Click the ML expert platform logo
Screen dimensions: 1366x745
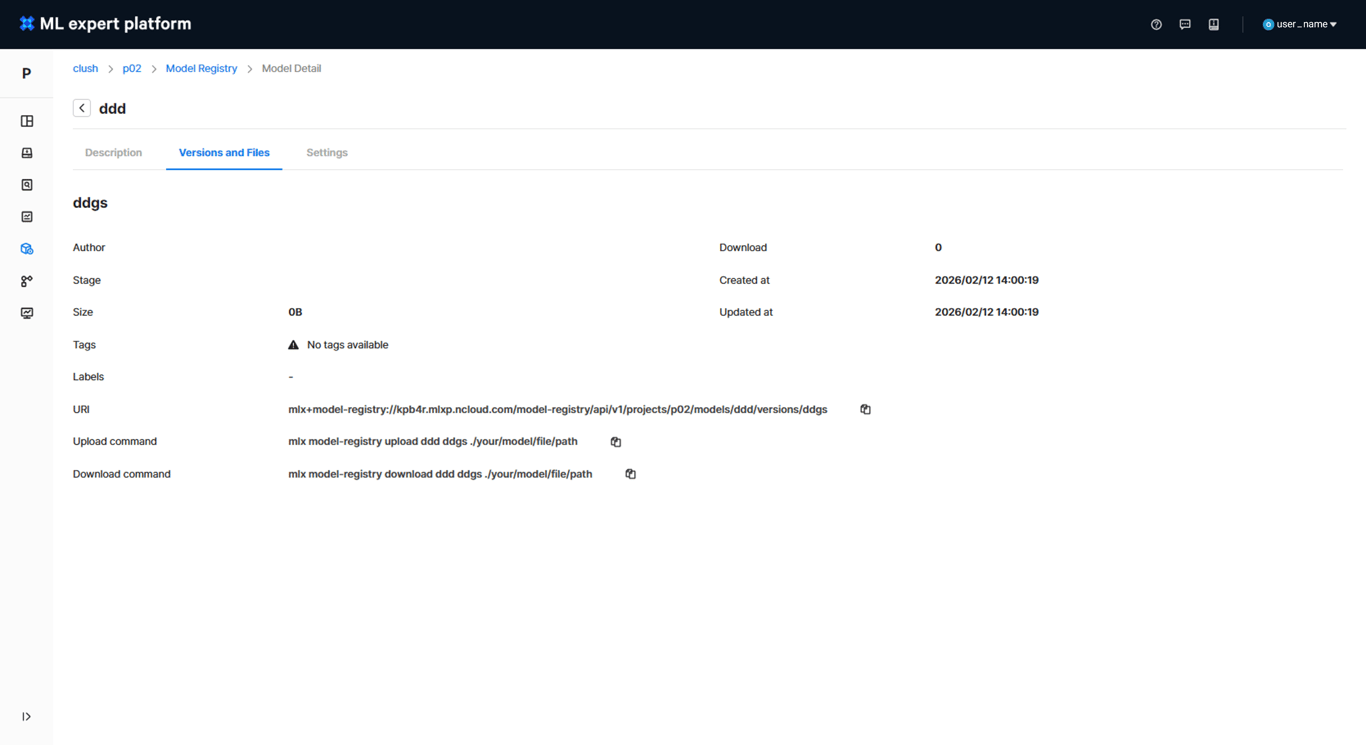(105, 24)
